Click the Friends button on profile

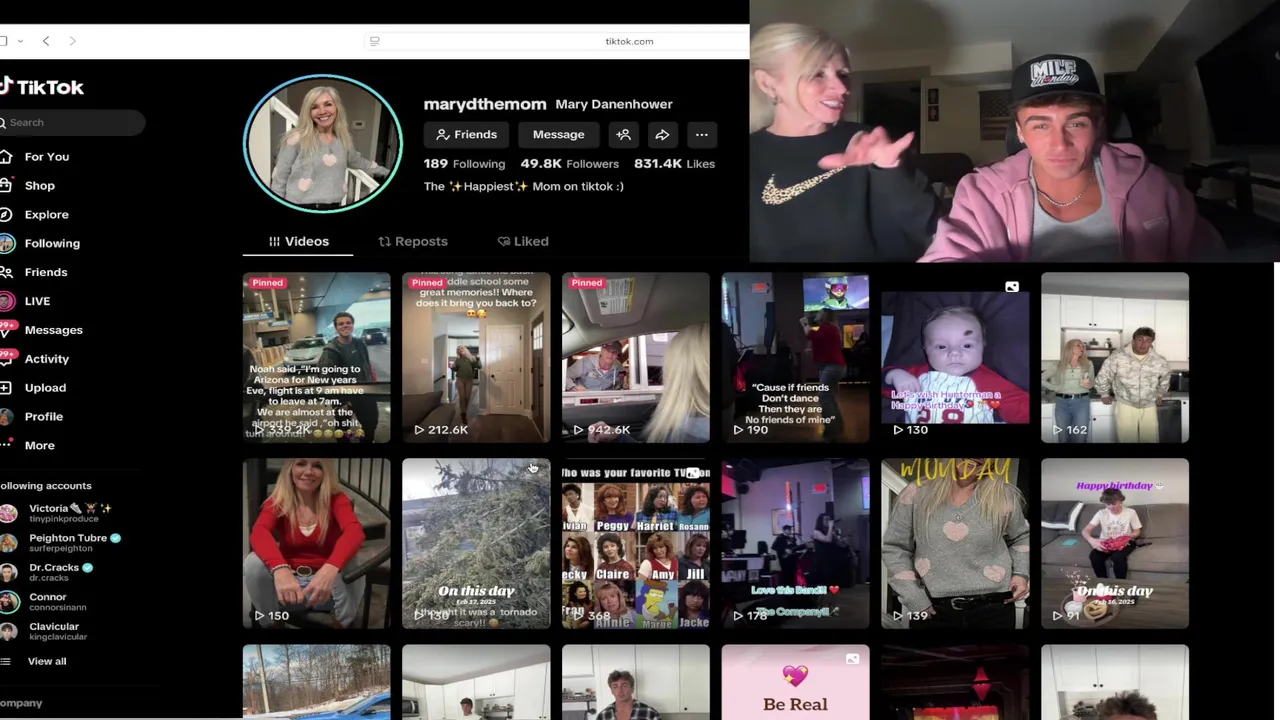coord(467,135)
